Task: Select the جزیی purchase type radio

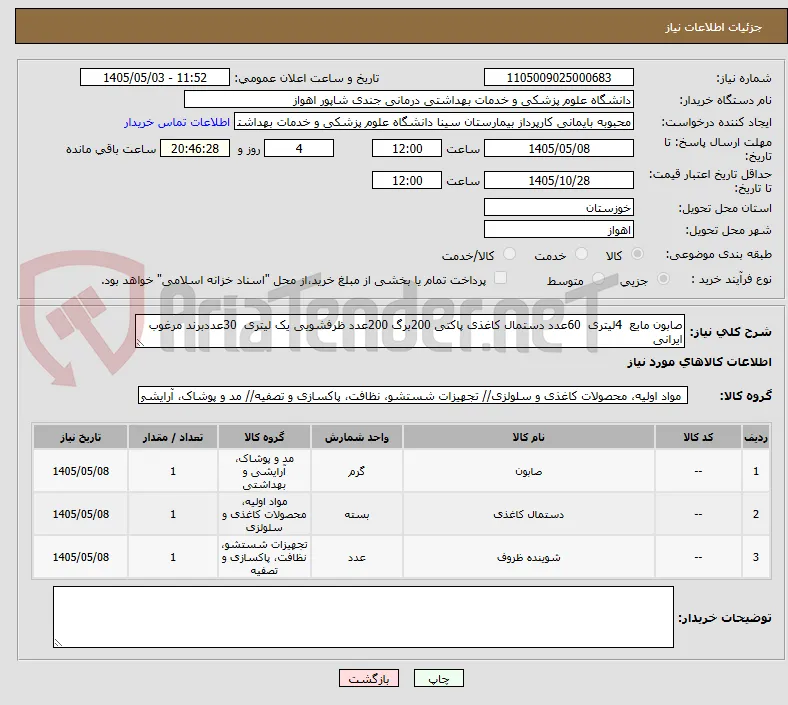Action: [663, 279]
